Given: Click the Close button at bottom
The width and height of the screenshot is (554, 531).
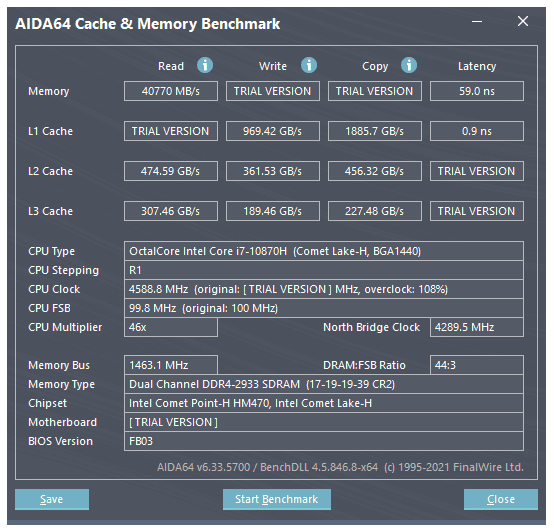Looking at the screenshot, I should (x=501, y=499).
